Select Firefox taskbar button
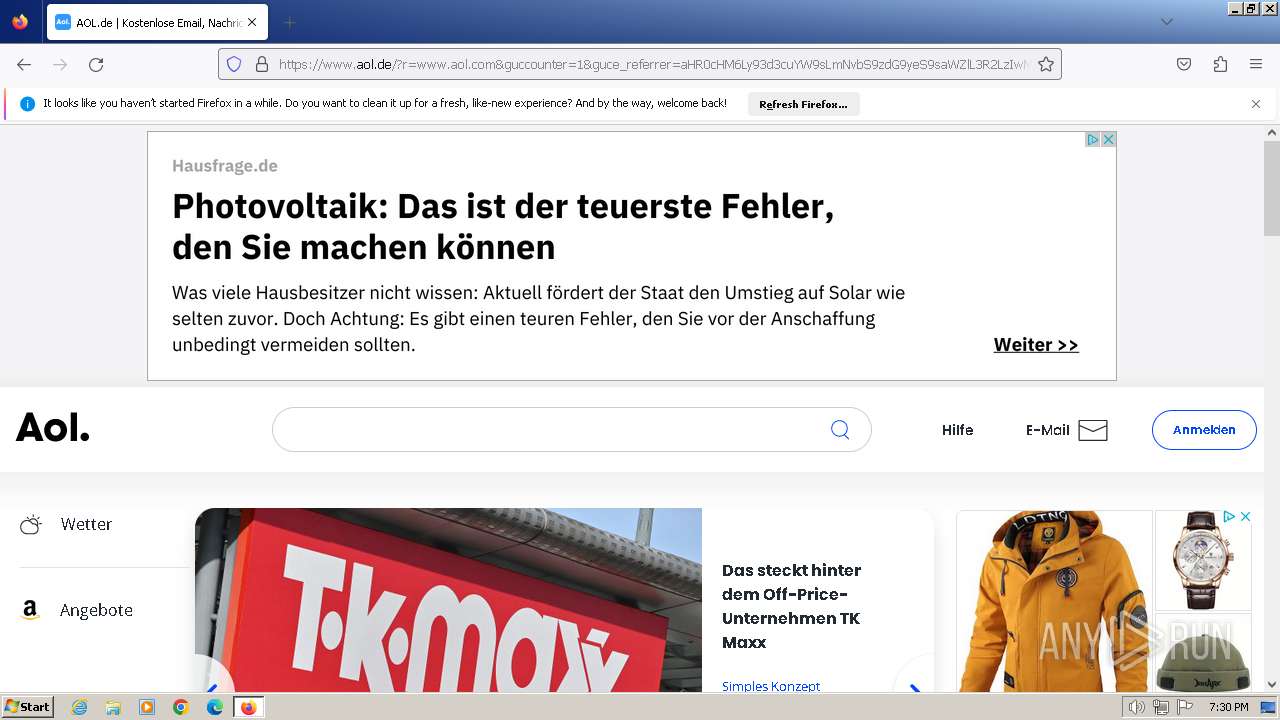The height and width of the screenshot is (720, 1280). point(248,707)
